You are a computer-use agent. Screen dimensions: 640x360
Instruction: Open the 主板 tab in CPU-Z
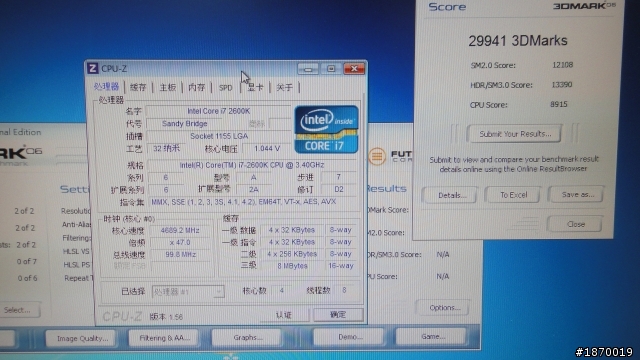[x=167, y=87]
